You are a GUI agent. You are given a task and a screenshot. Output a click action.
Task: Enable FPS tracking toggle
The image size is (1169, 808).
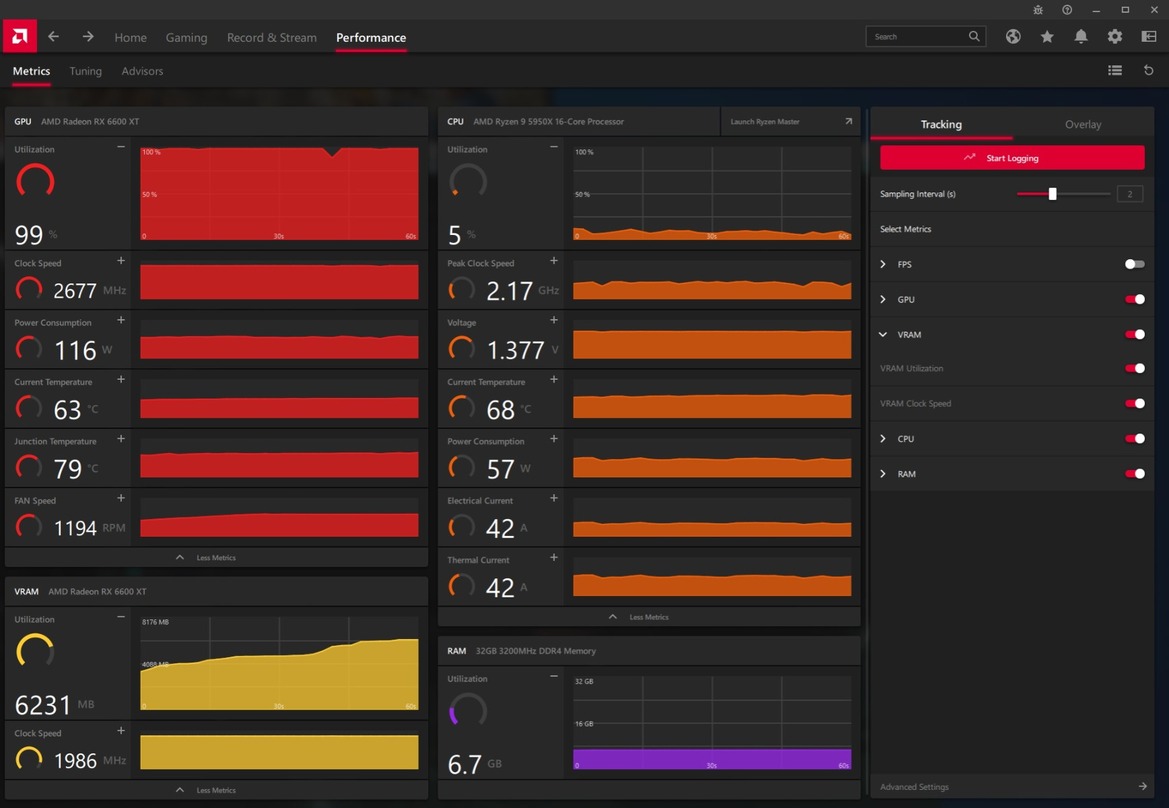coord(1135,264)
